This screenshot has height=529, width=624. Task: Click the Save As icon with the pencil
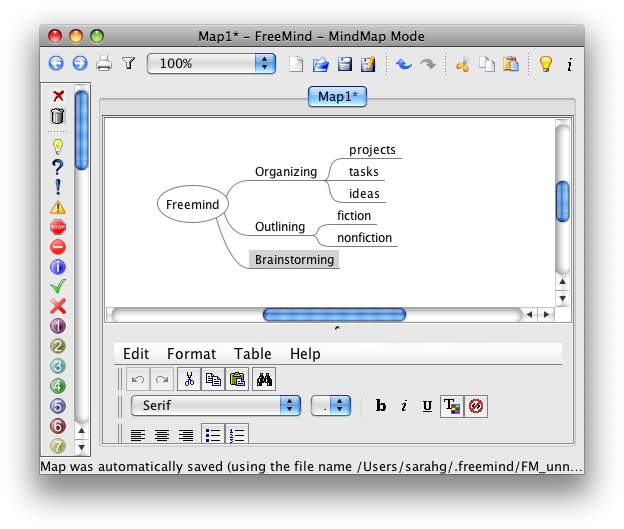coord(368,64)
